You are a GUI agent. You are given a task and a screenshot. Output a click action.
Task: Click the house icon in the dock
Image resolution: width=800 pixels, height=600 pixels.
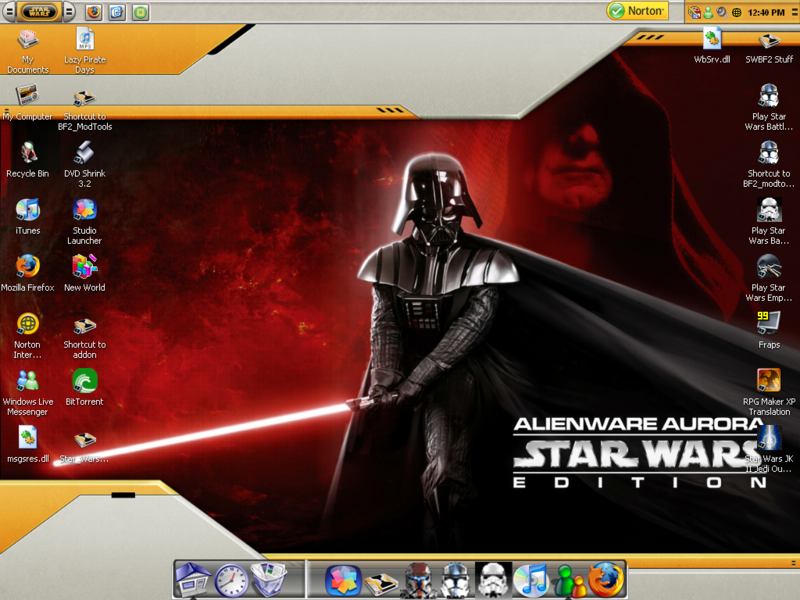[193, 579]
